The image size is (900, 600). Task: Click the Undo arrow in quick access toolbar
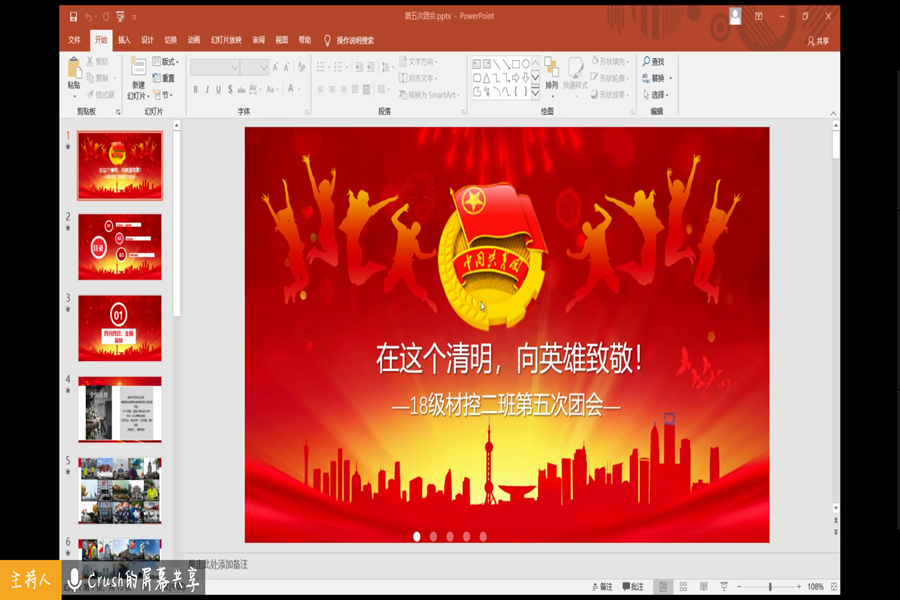88,17
